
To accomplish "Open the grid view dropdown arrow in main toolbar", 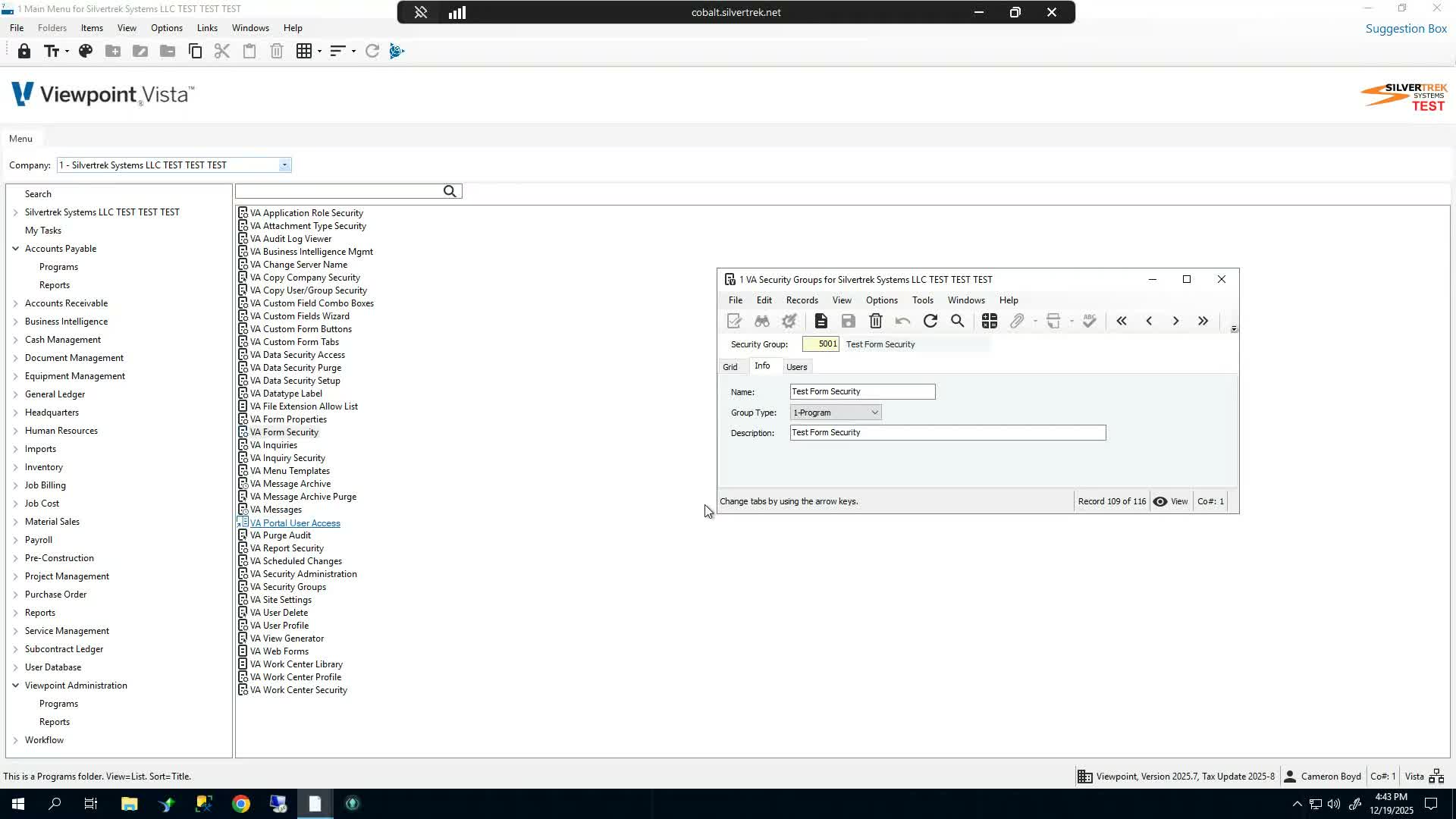I will tap(319, 52).
